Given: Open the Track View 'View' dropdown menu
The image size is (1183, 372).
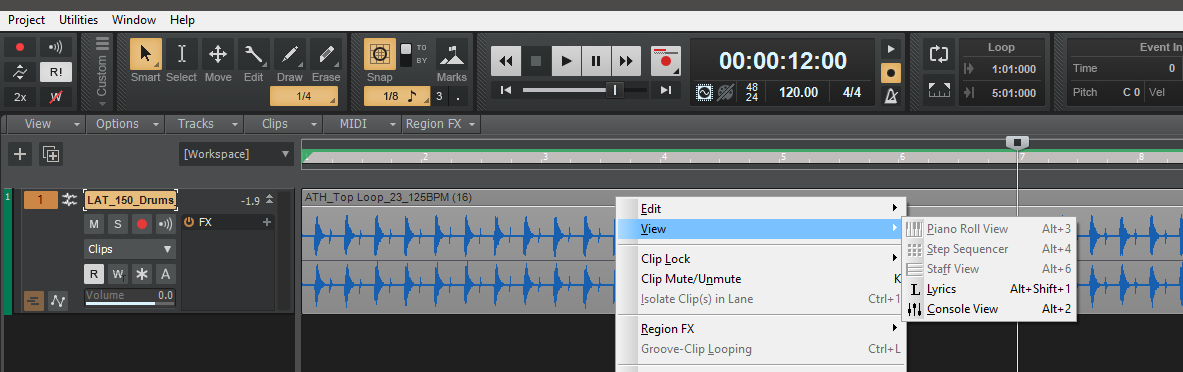Looking at the screenshot, I should click(45, 124).
